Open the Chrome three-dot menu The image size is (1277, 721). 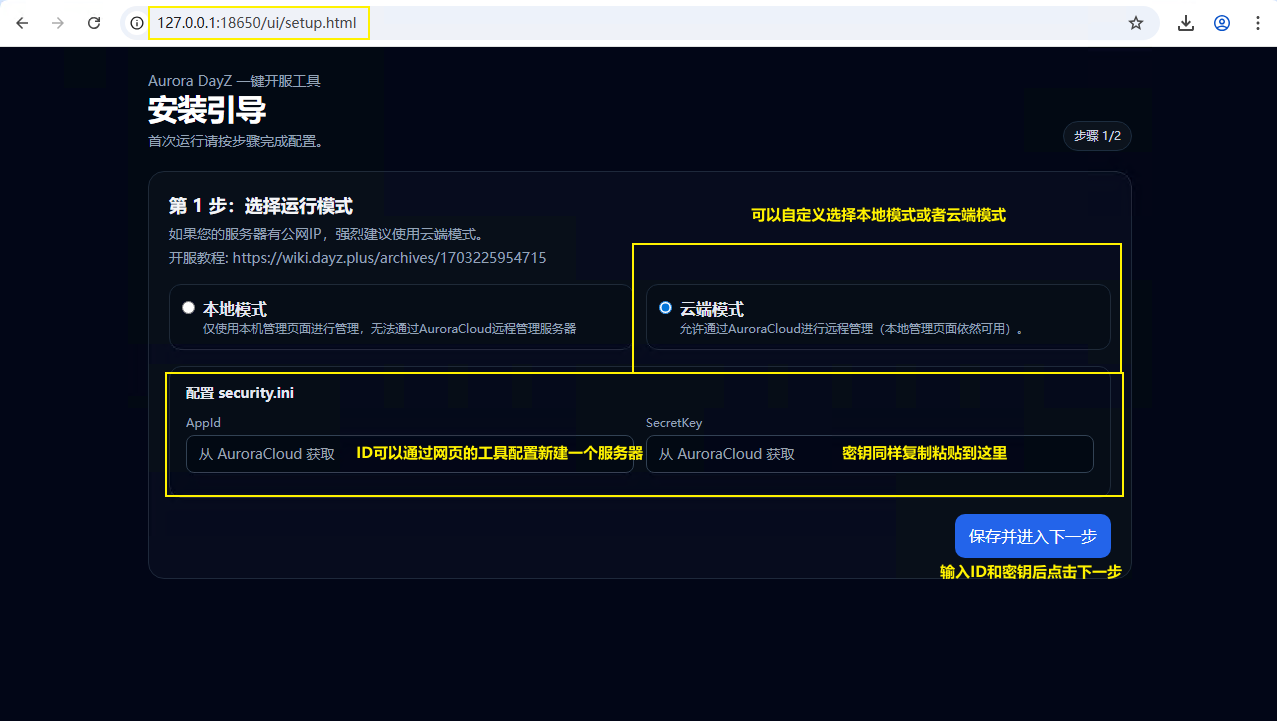coord(1257,23)
